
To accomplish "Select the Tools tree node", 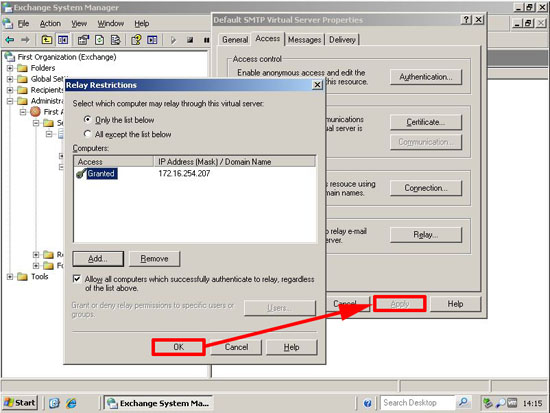I will click(39, 277).
